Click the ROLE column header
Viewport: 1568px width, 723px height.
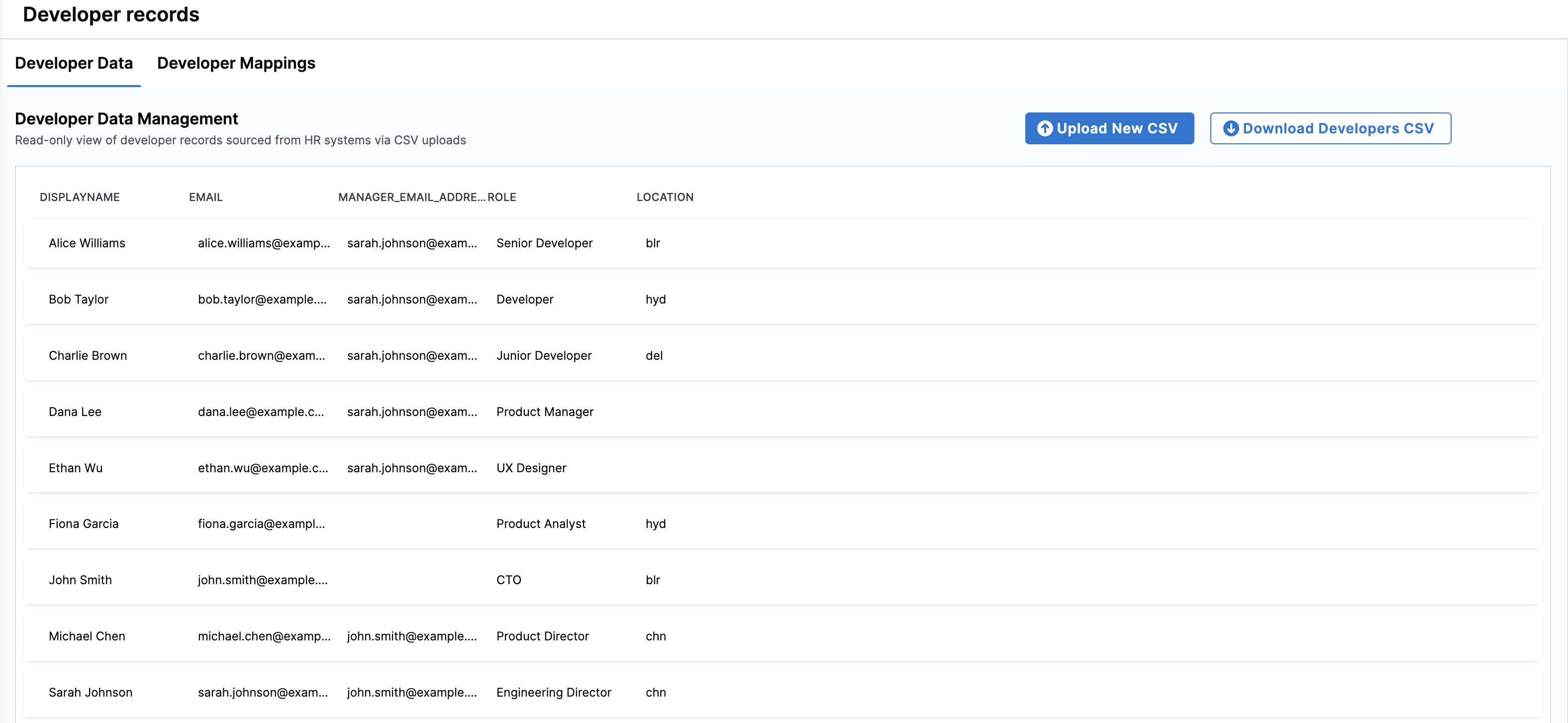coord(502,198)
